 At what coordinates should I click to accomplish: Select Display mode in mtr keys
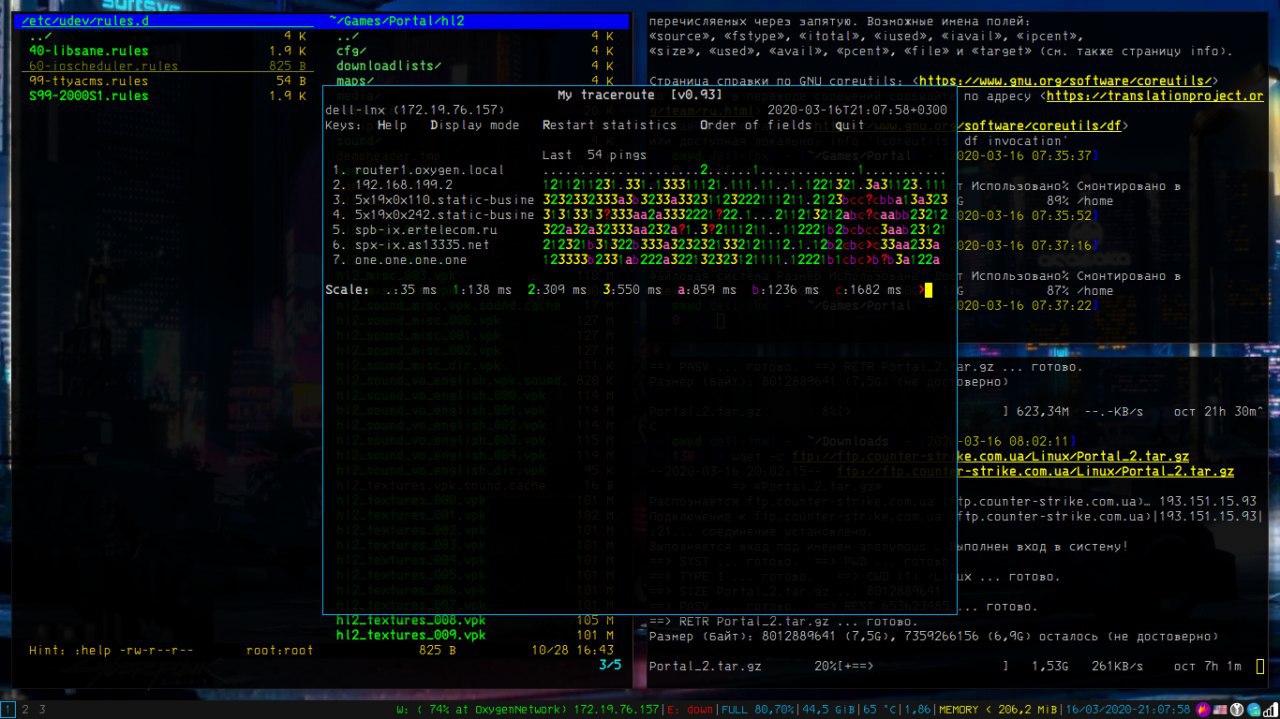[x=475, y=125]
